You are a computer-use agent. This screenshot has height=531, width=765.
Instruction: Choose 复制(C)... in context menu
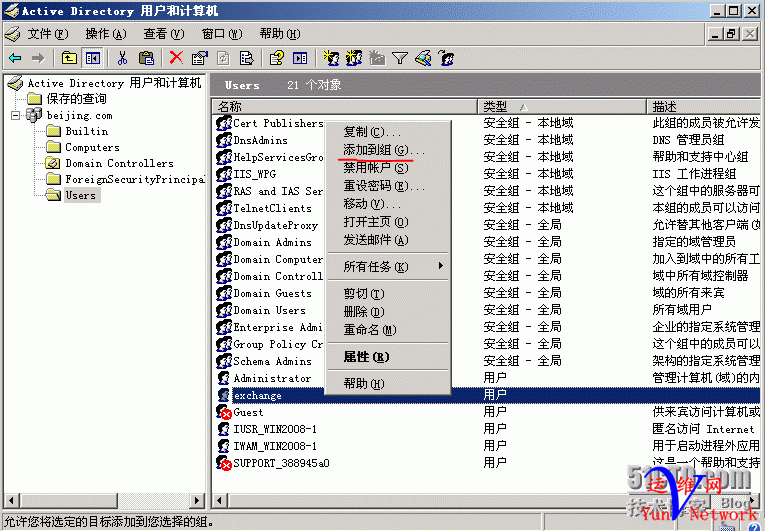pyautogui.click(x=388, y=132)
